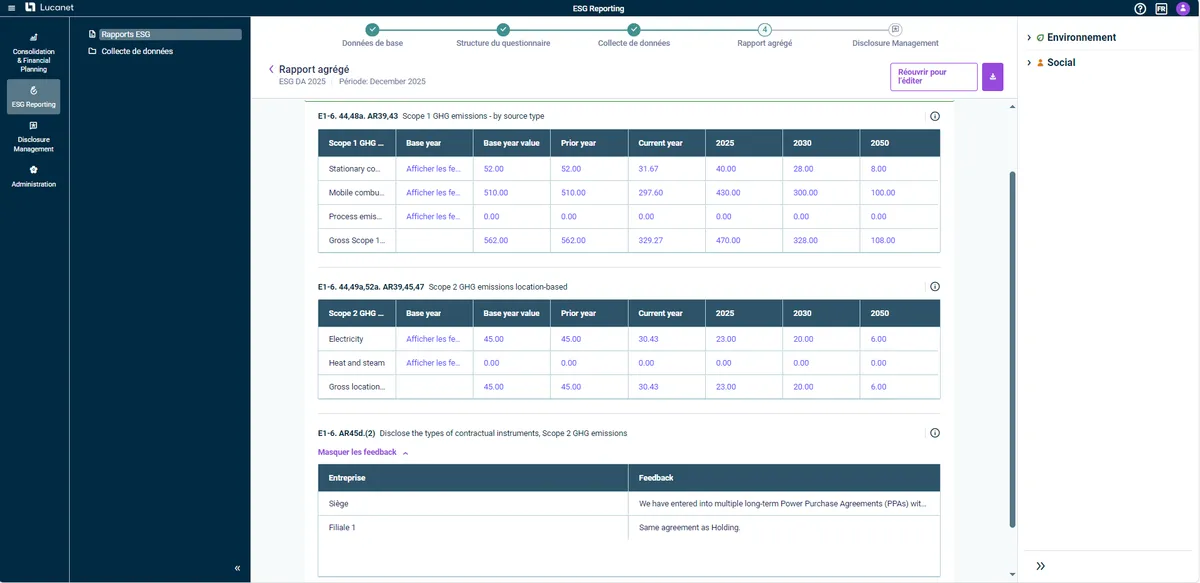Image resolution: width=1200 pixels, height=583 pixels.
Task: Click Electricity current year 30.43
Action: [650, 339]
